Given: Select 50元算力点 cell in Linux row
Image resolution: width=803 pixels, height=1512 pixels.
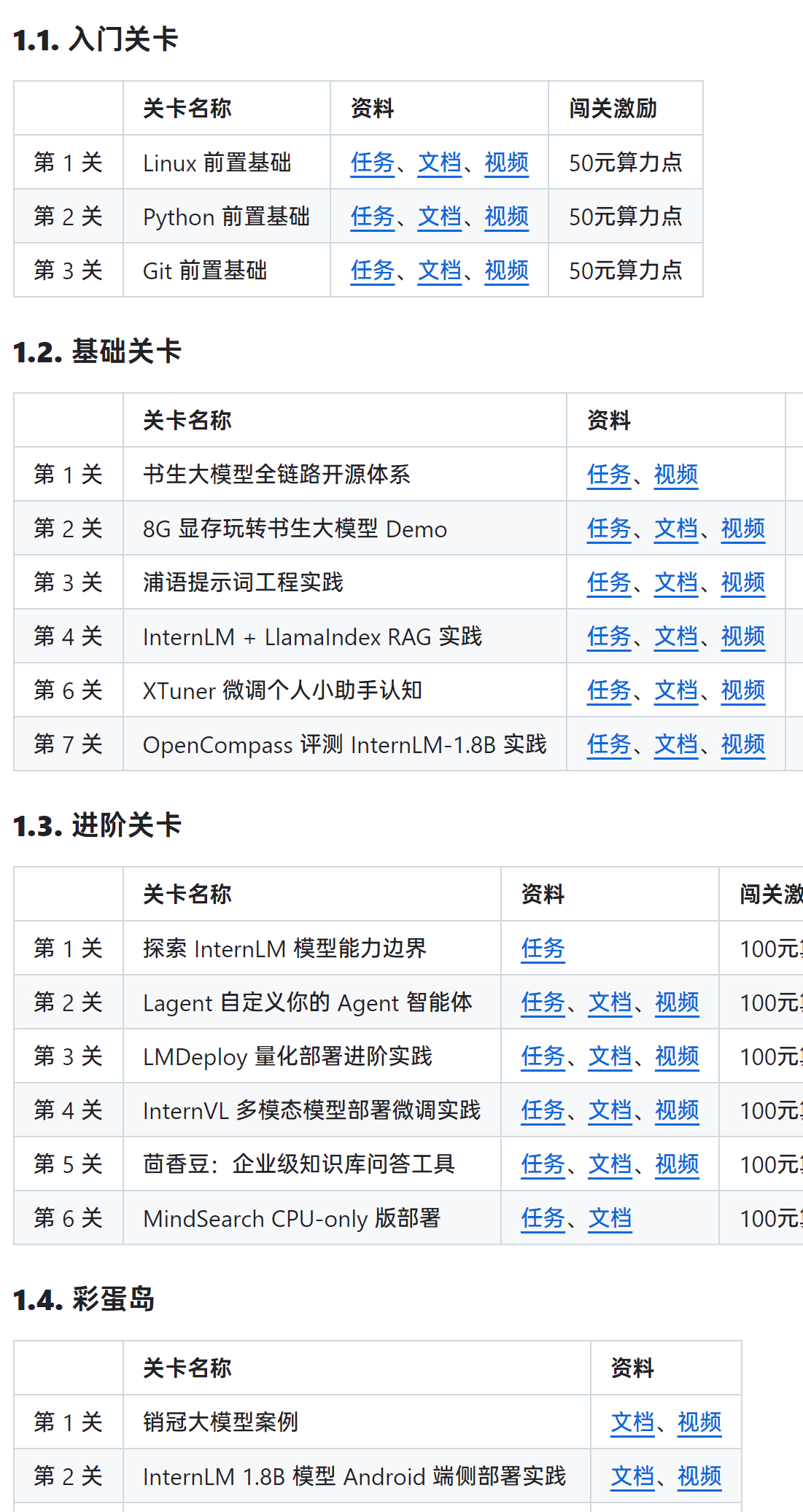Looking at the screenshot, I should point(626,162).
